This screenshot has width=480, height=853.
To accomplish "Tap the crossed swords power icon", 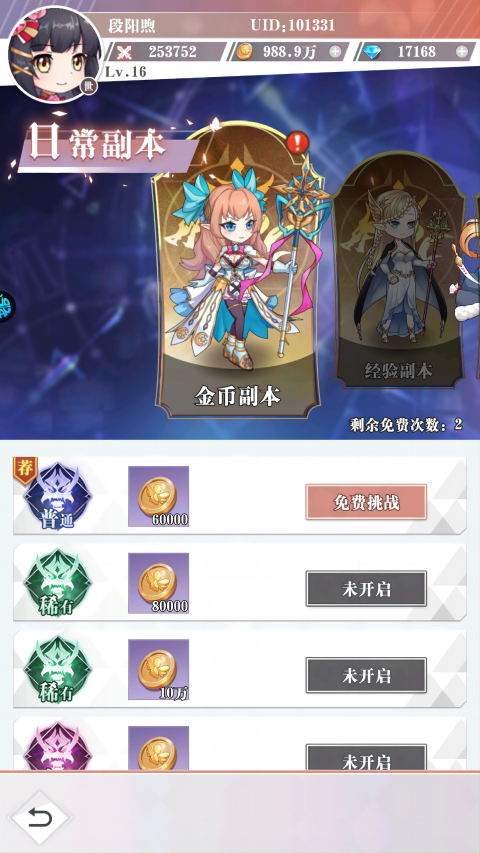I will click(x=125, y=52).
